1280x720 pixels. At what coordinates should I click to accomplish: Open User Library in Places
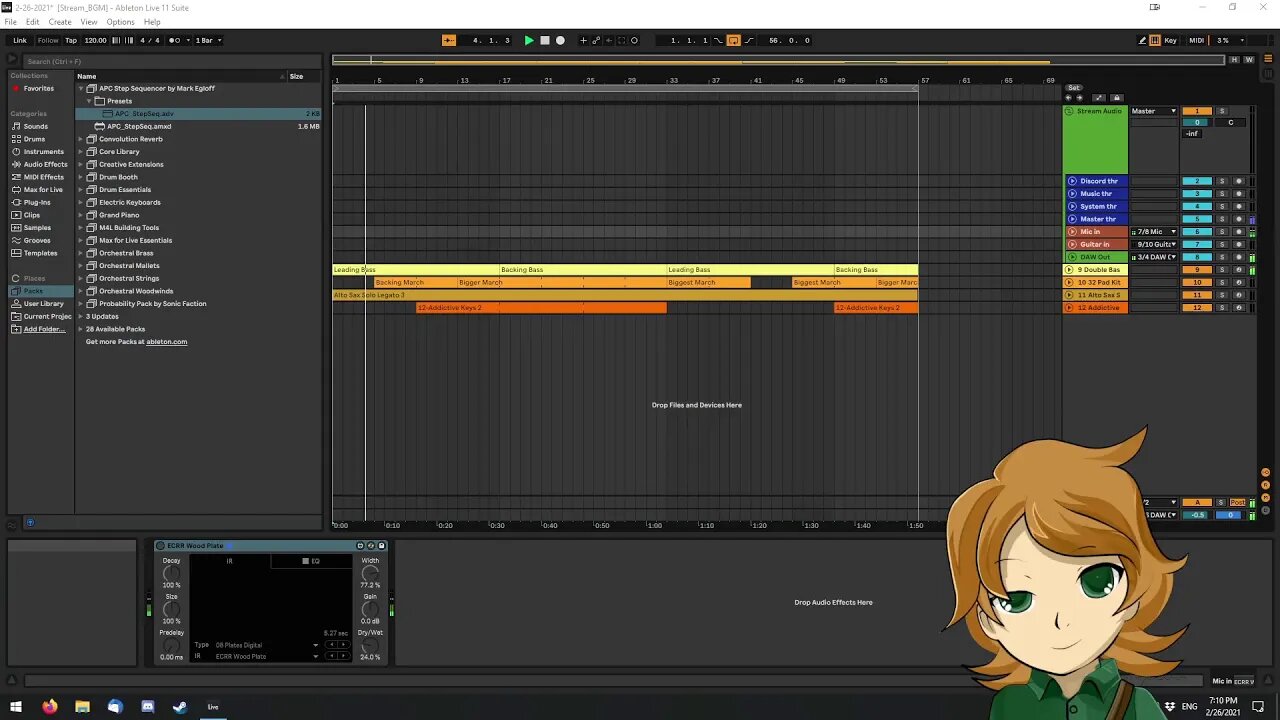[x=43, y=304]
